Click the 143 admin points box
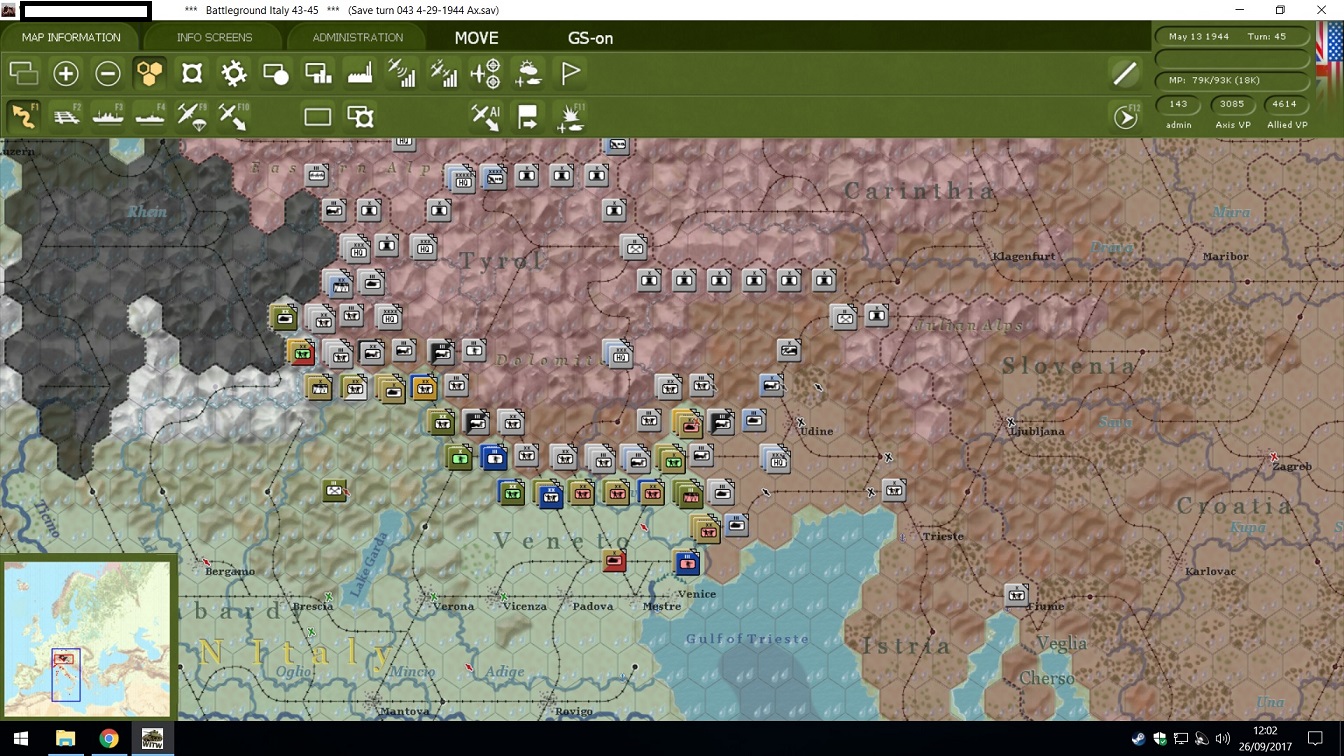This screenshot has height=756, width=1344. pos(1179,104)
